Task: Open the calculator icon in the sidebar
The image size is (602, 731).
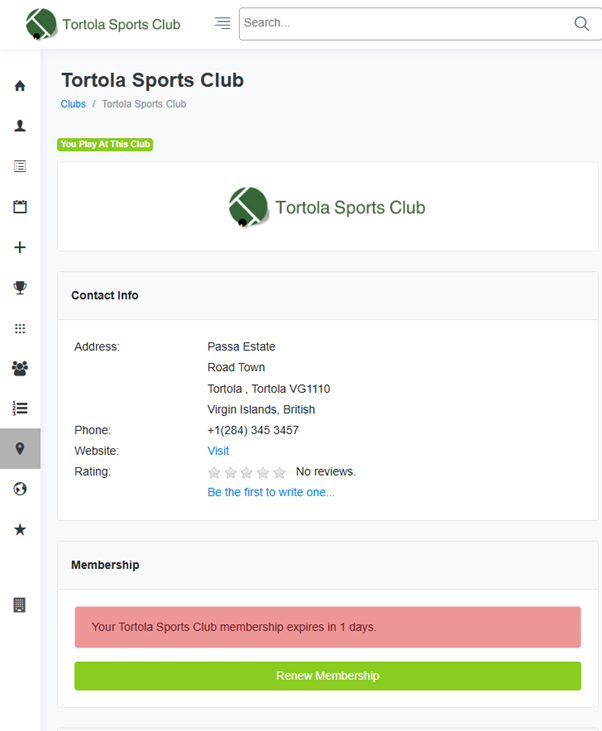Action: click(x=20, y=605)
